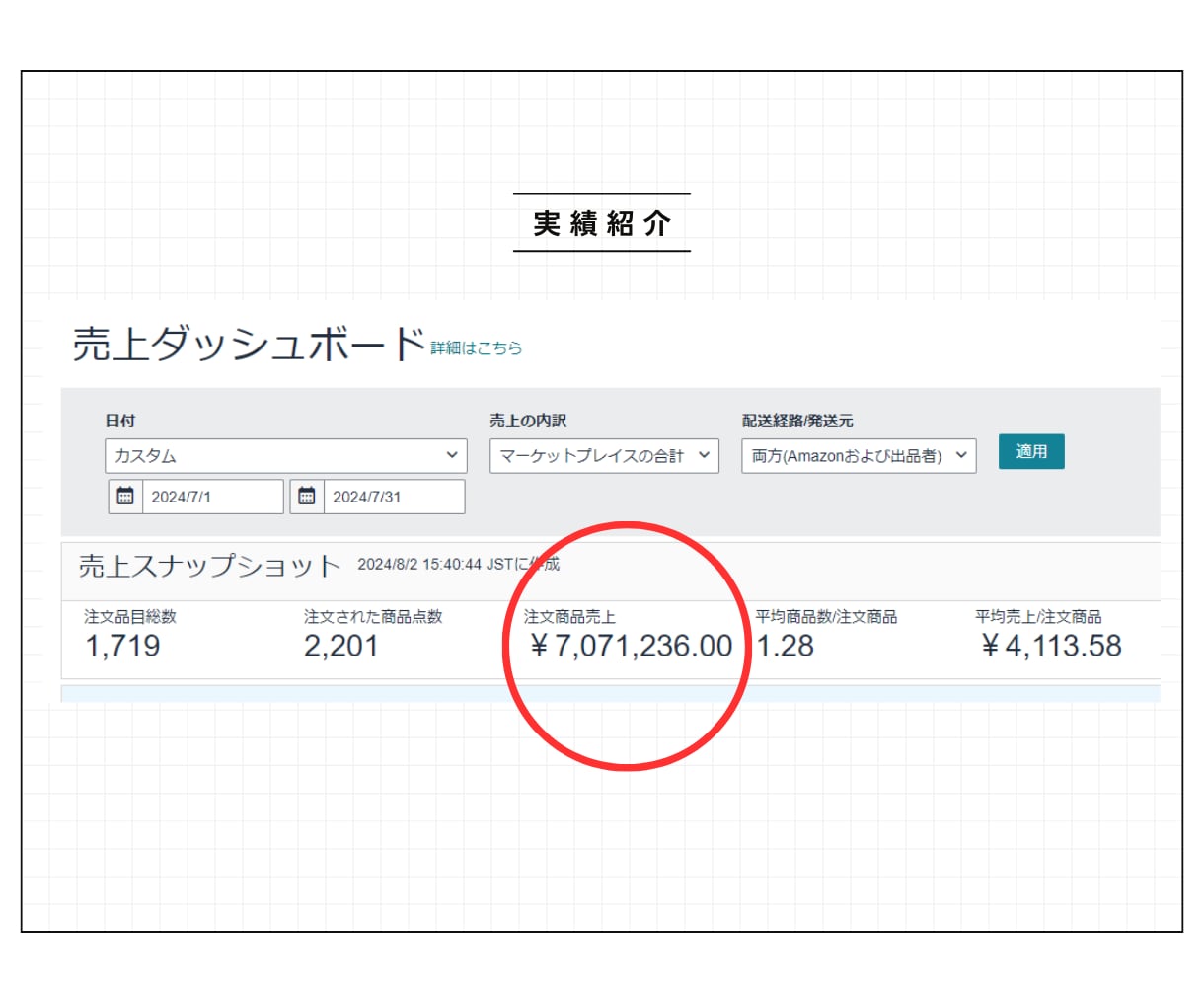Click the 売上ダッシュボード heading

(x=249, y=344)
